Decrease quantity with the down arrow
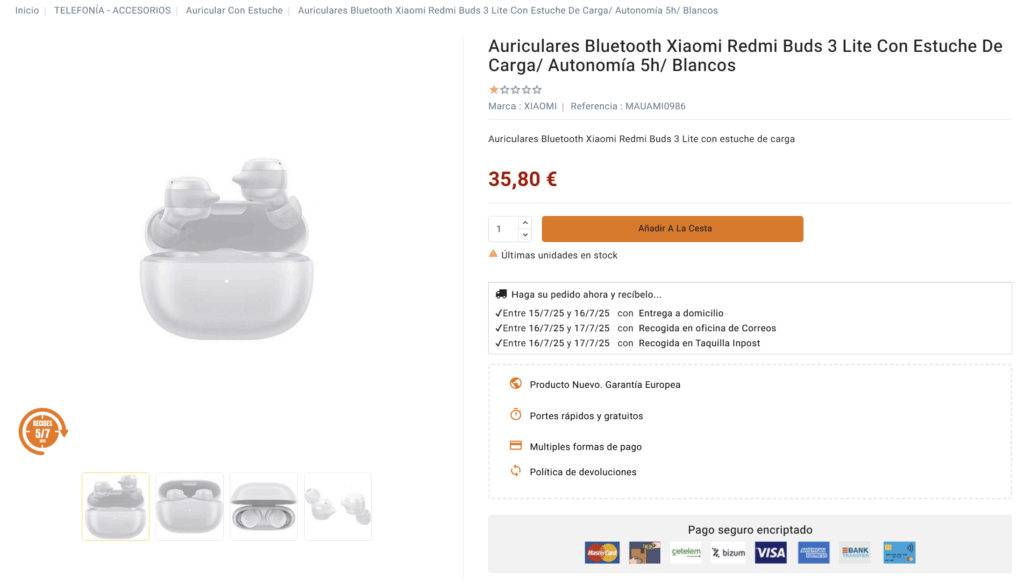 (525, 235)
